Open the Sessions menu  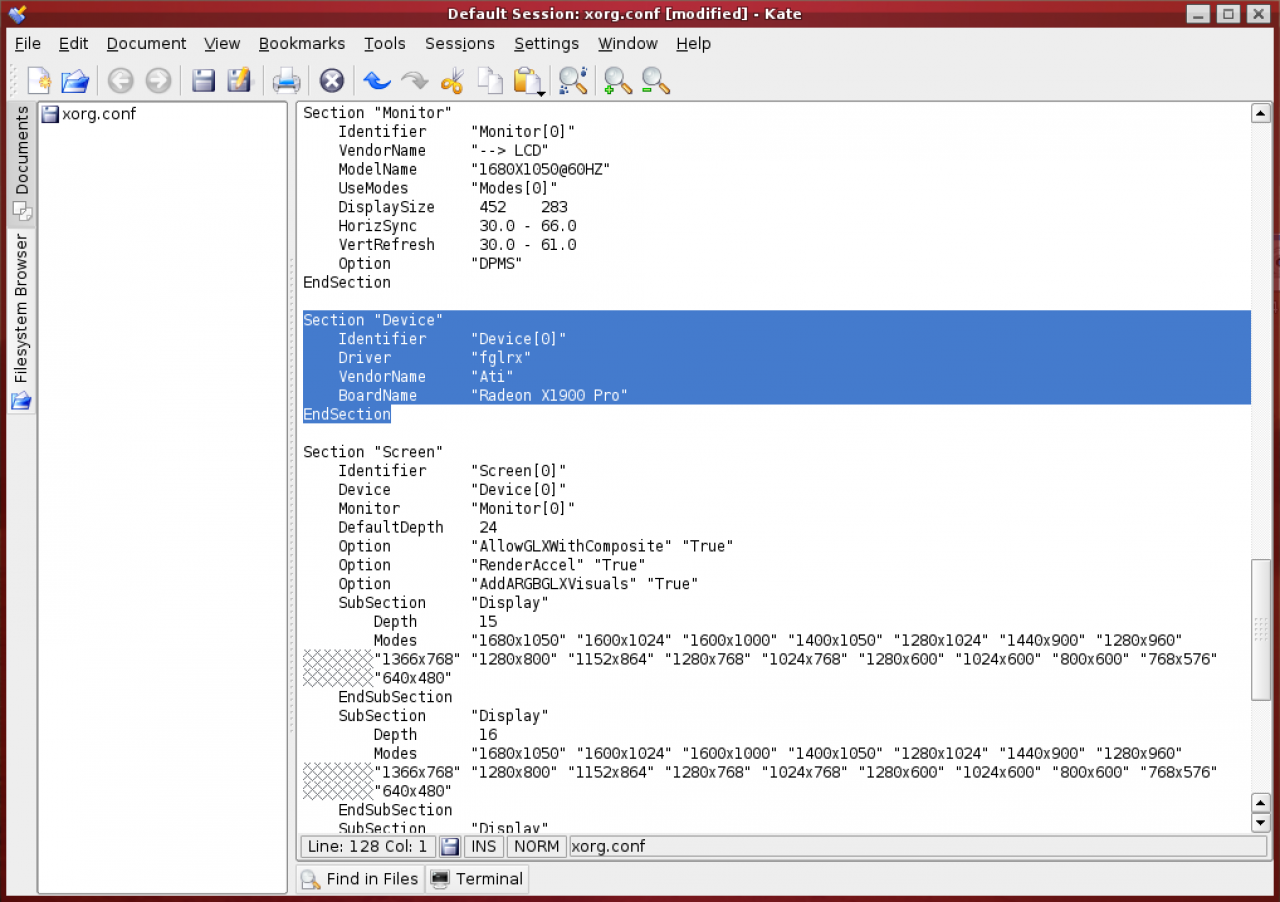click(x=460, y=43)
